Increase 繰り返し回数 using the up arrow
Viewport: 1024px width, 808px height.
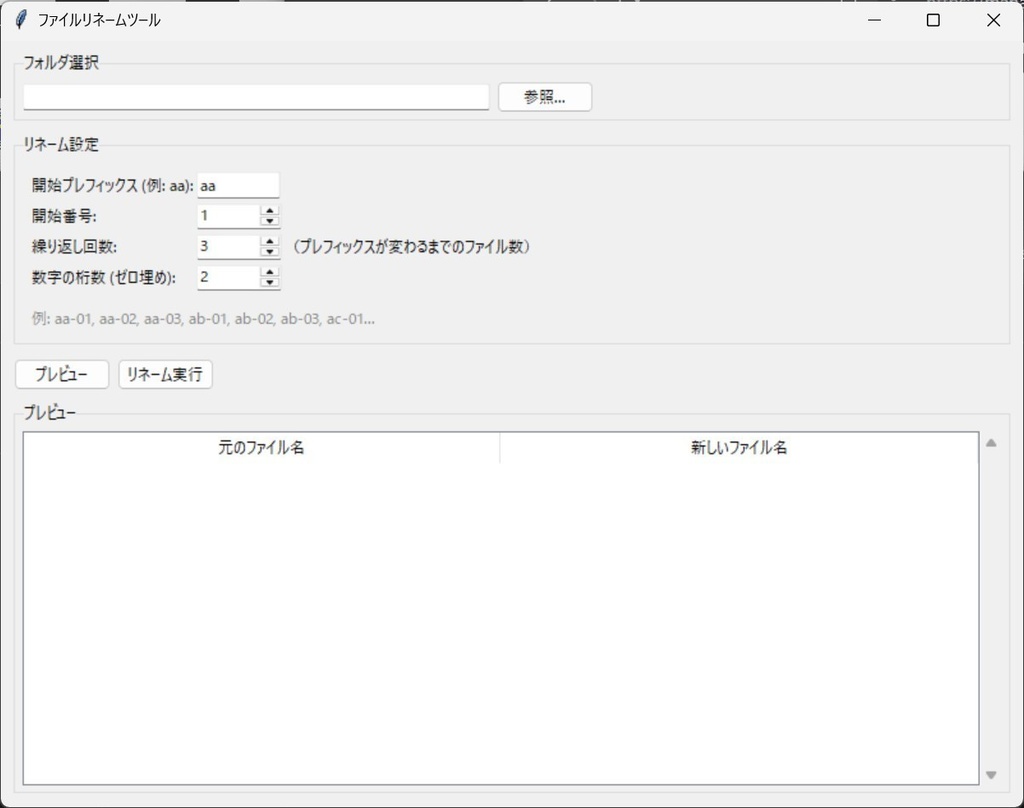click(268, 241)
